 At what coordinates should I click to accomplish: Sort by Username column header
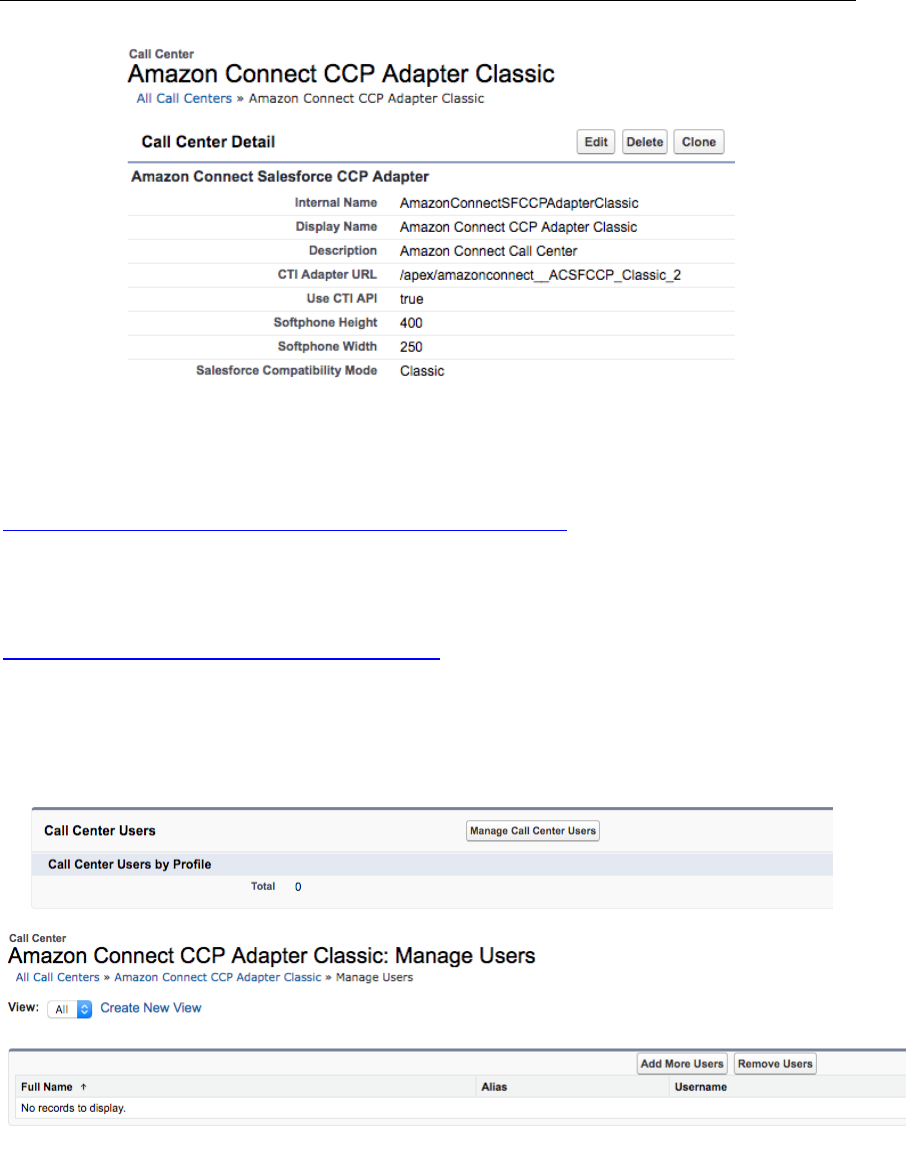coord(701,1087)
